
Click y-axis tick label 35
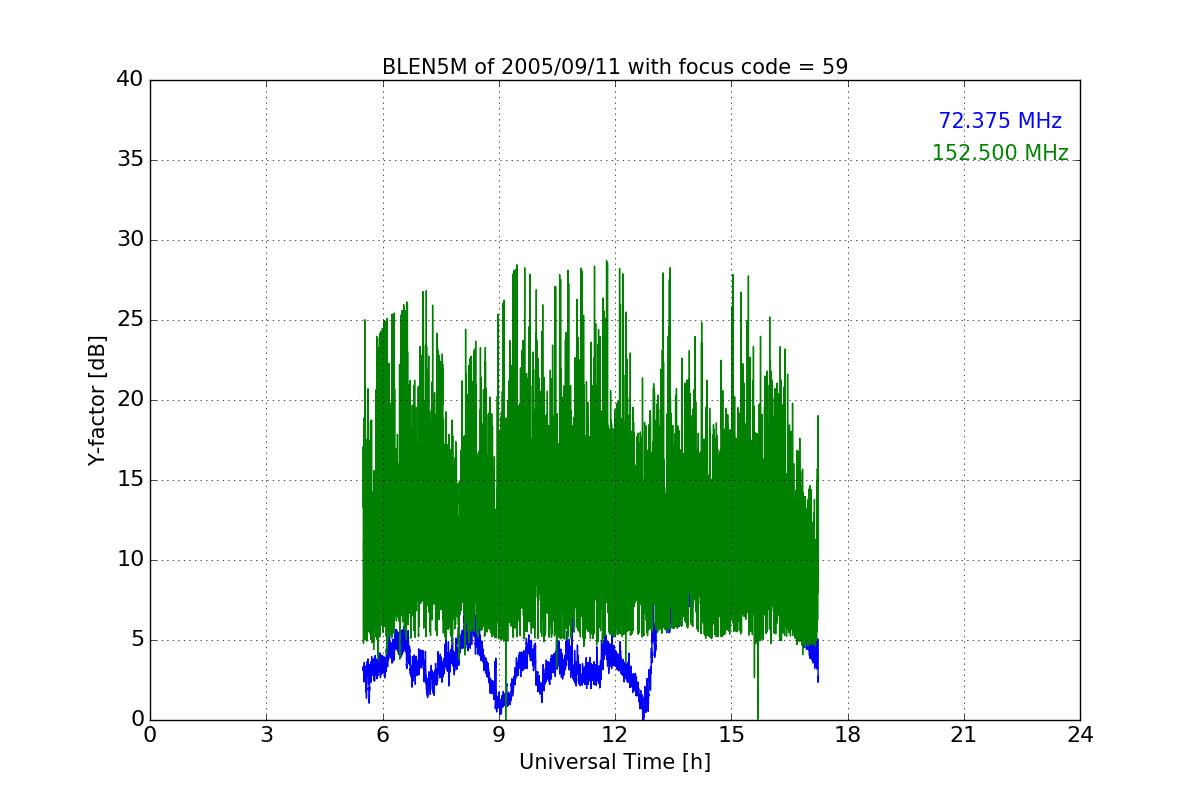130,160
